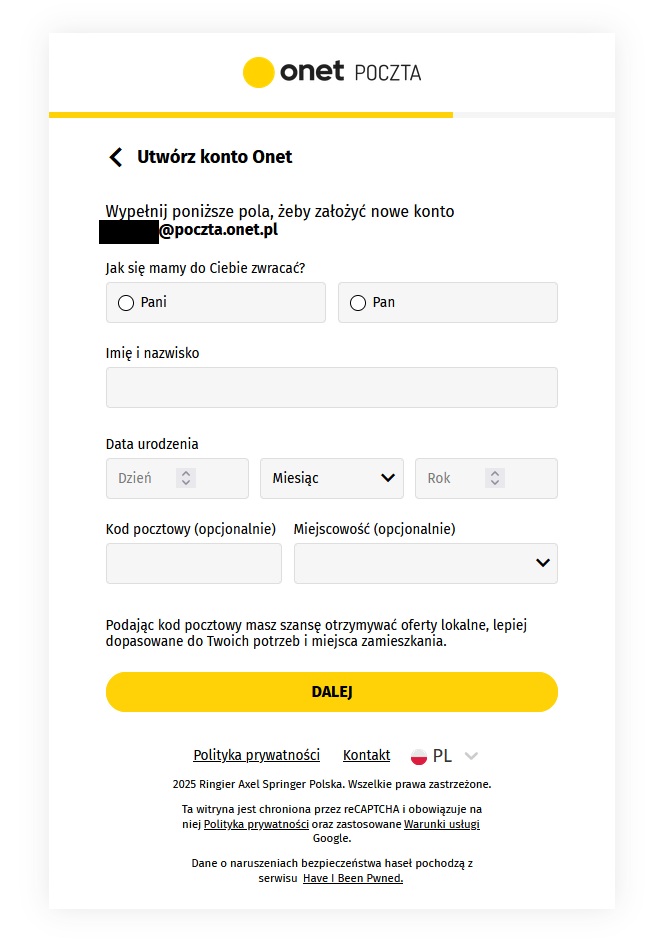The width and height of the screenshot is (672, 940).
Task: Click the year field stepper arrows
Action: [494, 478]
